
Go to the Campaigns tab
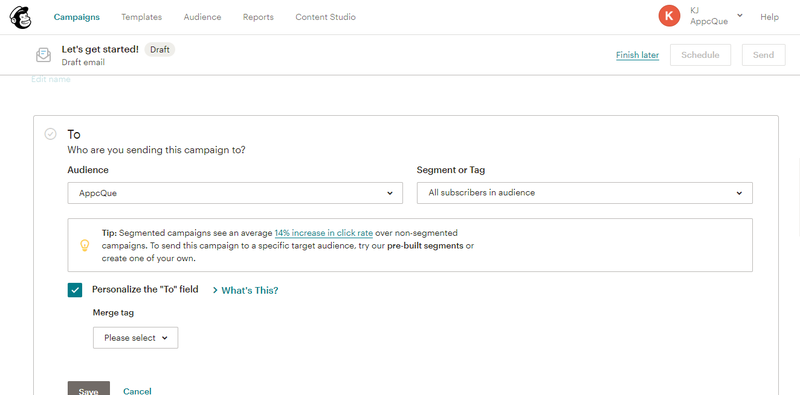77,17
